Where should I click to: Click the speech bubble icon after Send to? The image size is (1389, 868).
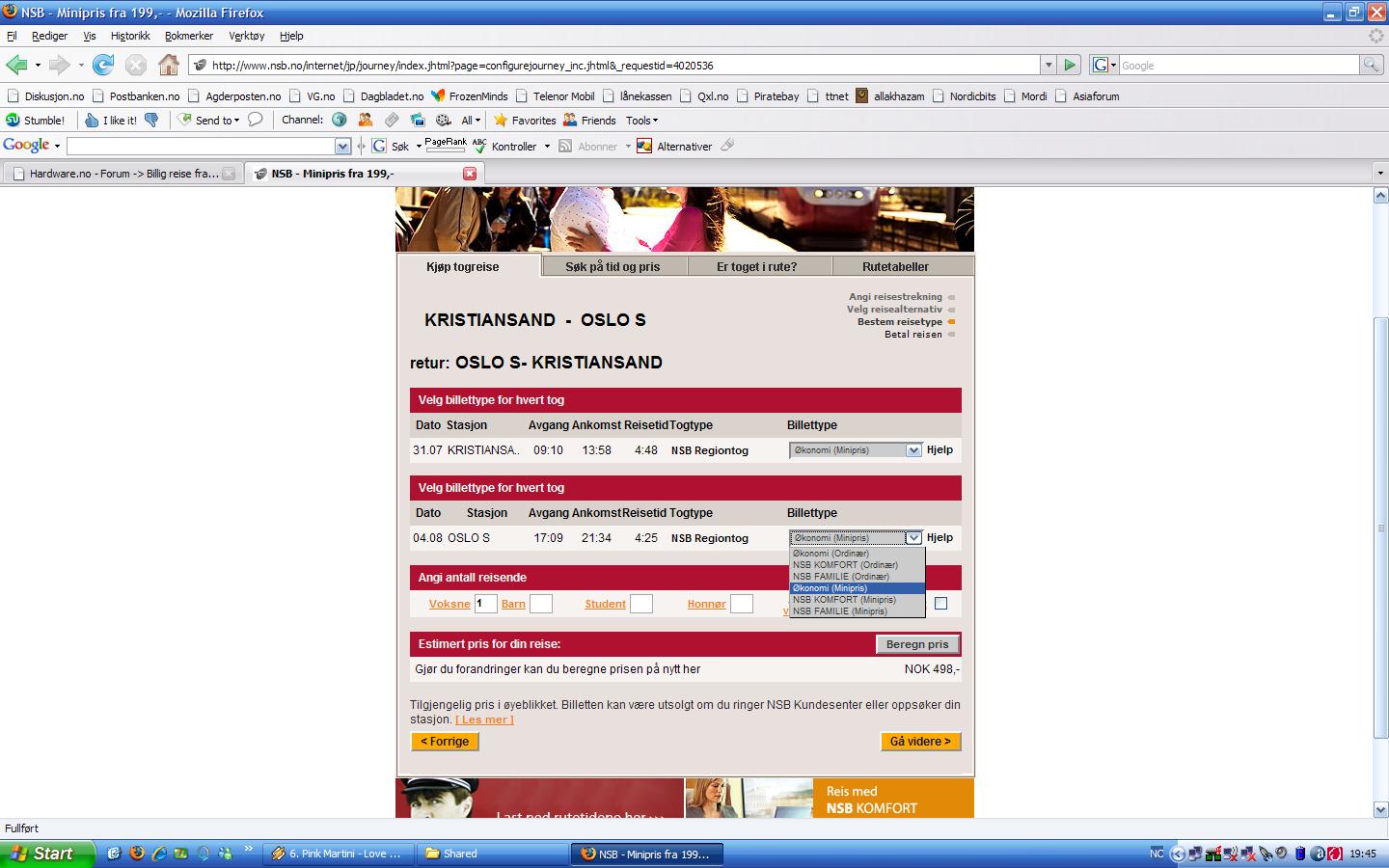[255, 120]
